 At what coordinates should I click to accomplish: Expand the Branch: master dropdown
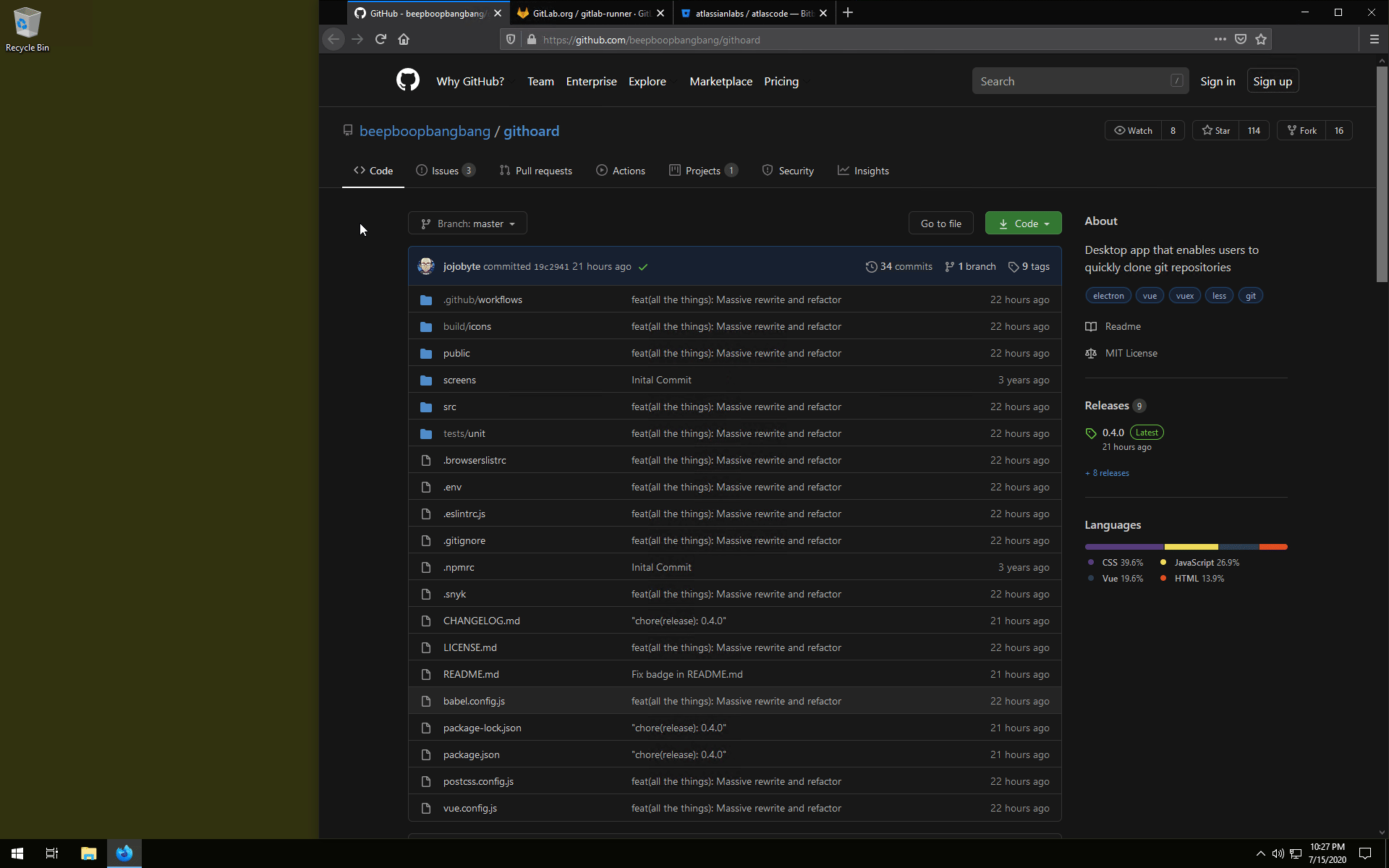click(x=467, y=224)
